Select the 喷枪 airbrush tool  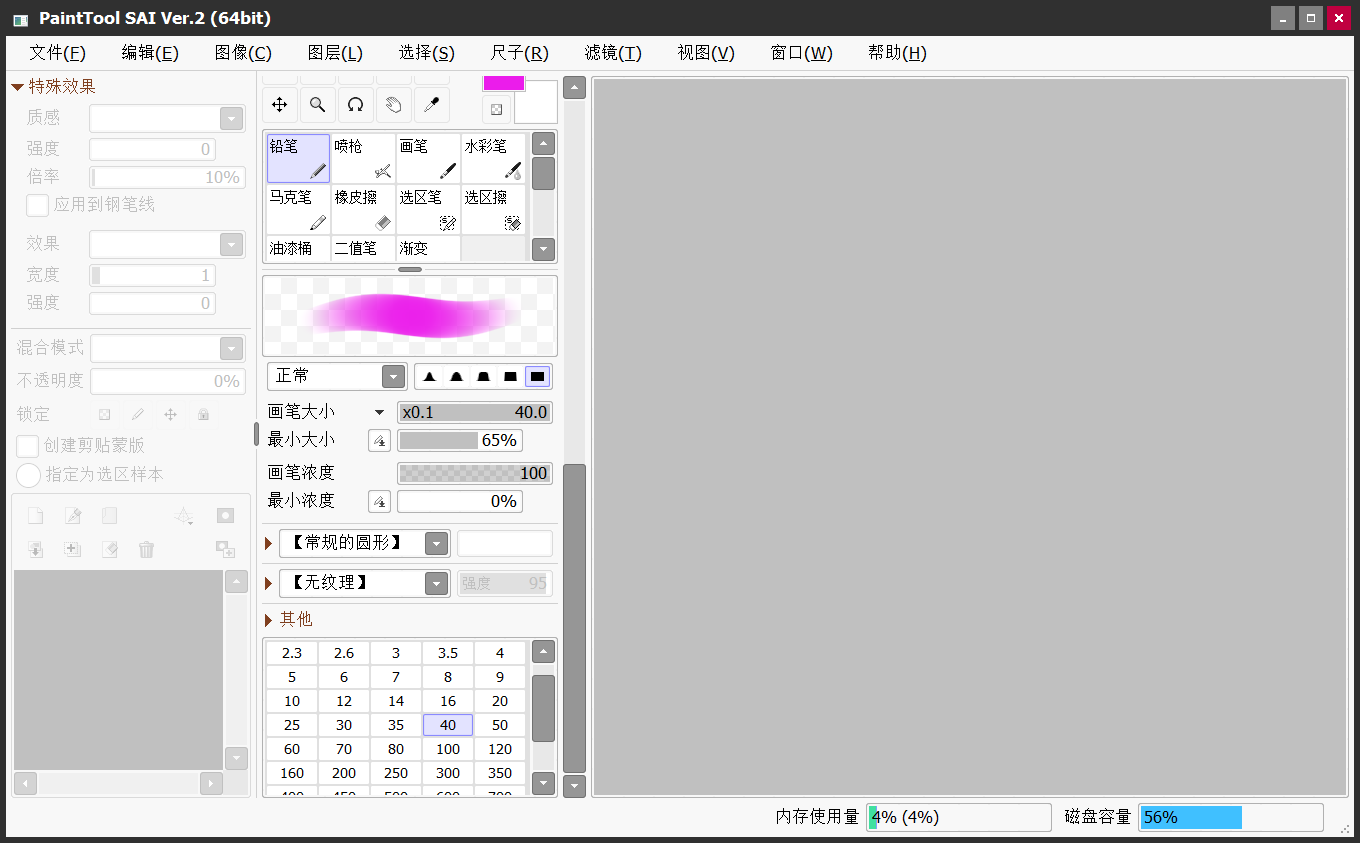click(362, 158)
